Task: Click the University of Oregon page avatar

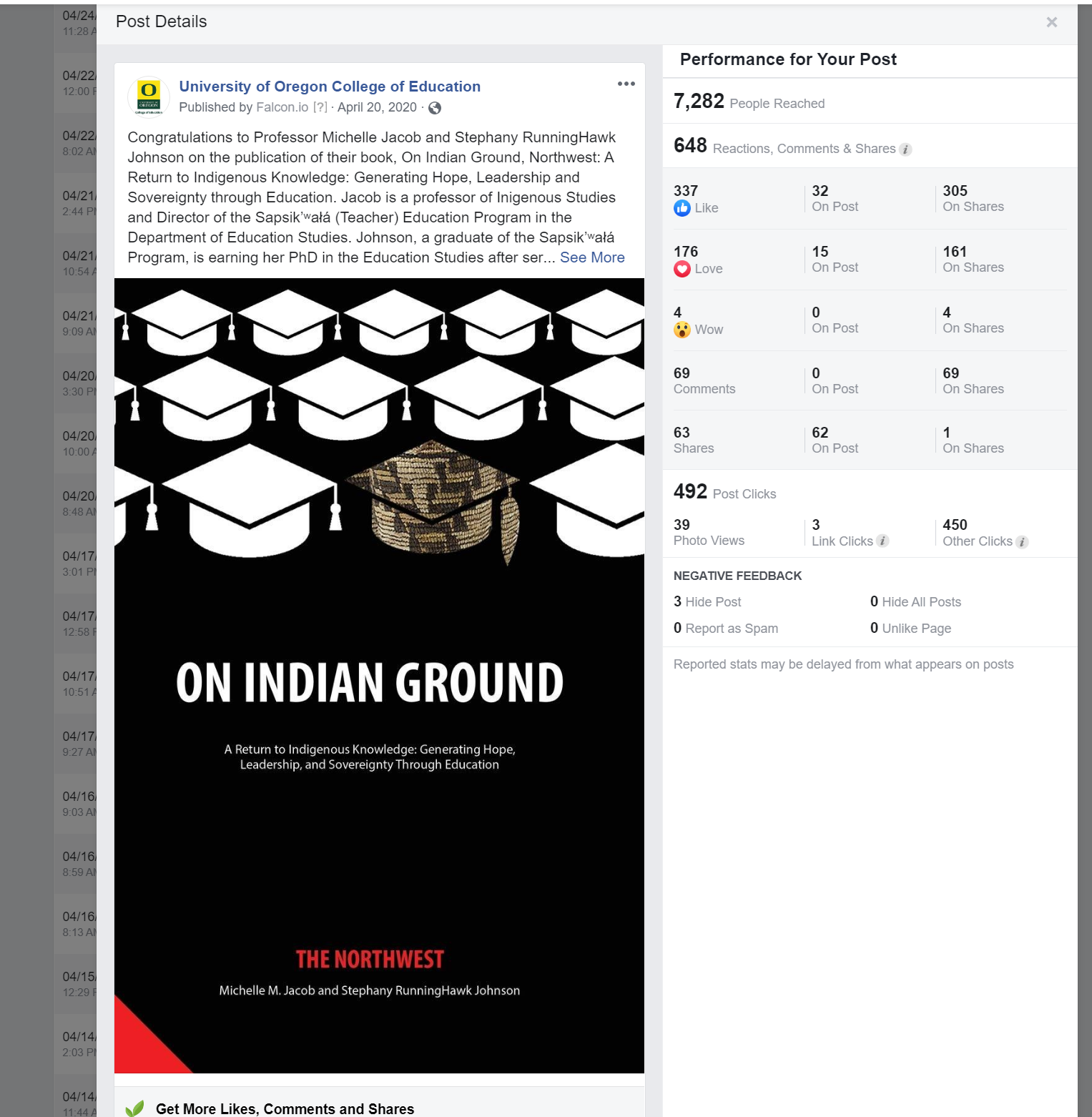Action: (x=148, y=96)
